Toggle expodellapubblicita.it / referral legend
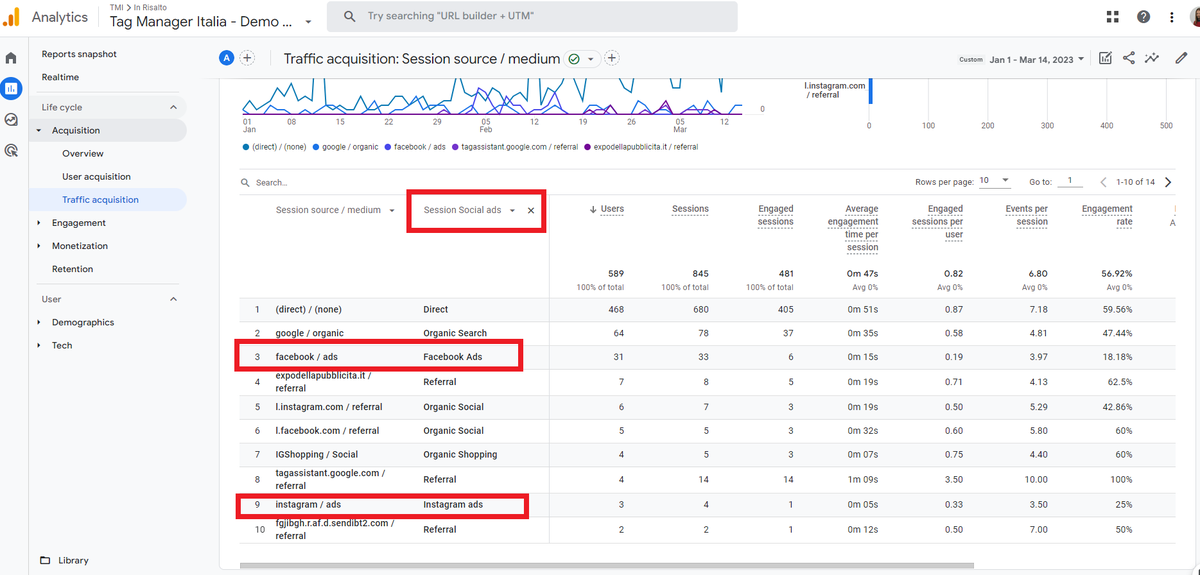This screenshot has height=575, width=1200. (641, 146)
